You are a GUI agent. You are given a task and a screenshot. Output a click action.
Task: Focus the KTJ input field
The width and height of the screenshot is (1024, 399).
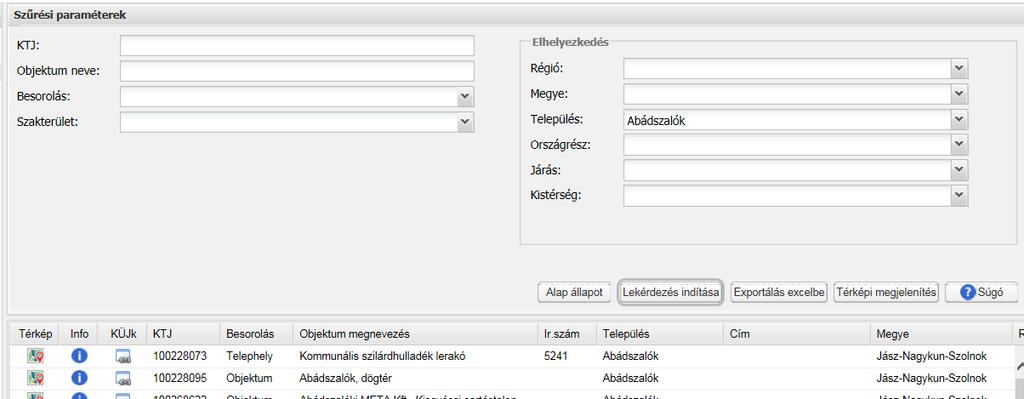297,46
